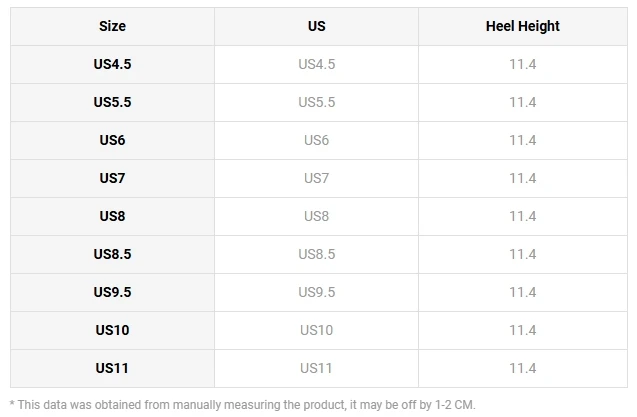This screenshot has width=637, height=417.
Task: Select the bold US7 size cell
Action: [112, 178]
